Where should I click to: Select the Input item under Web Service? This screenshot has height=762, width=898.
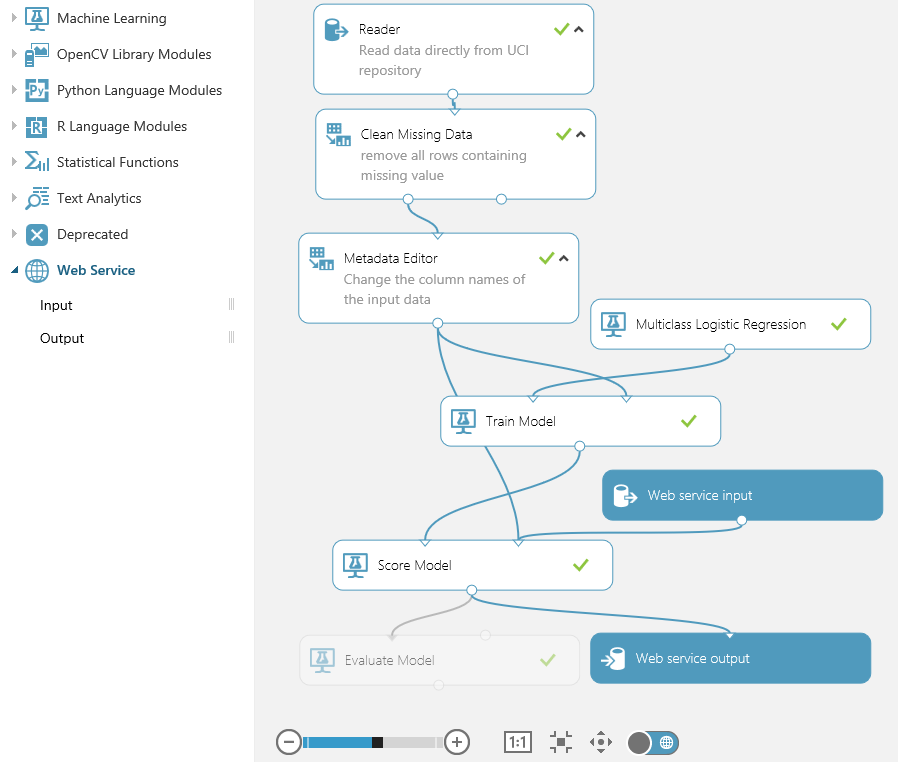click(x=56, y=305)
